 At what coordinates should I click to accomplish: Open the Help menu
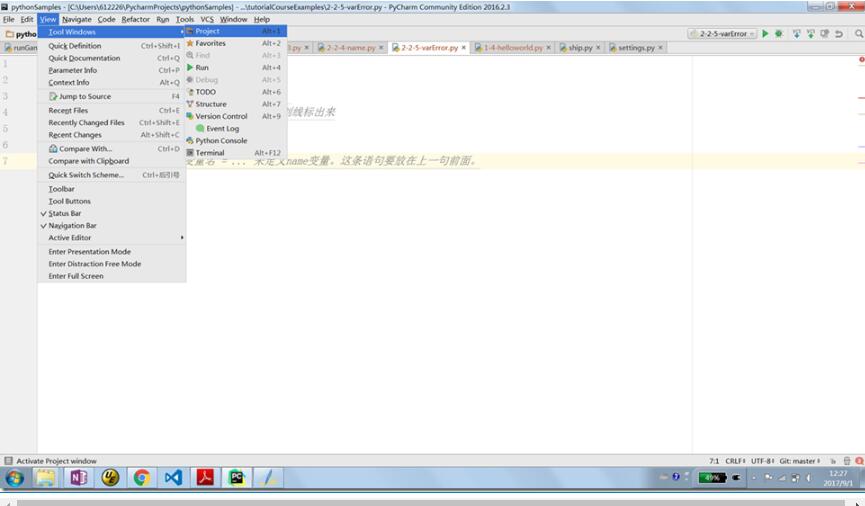[x=261, y=19]
